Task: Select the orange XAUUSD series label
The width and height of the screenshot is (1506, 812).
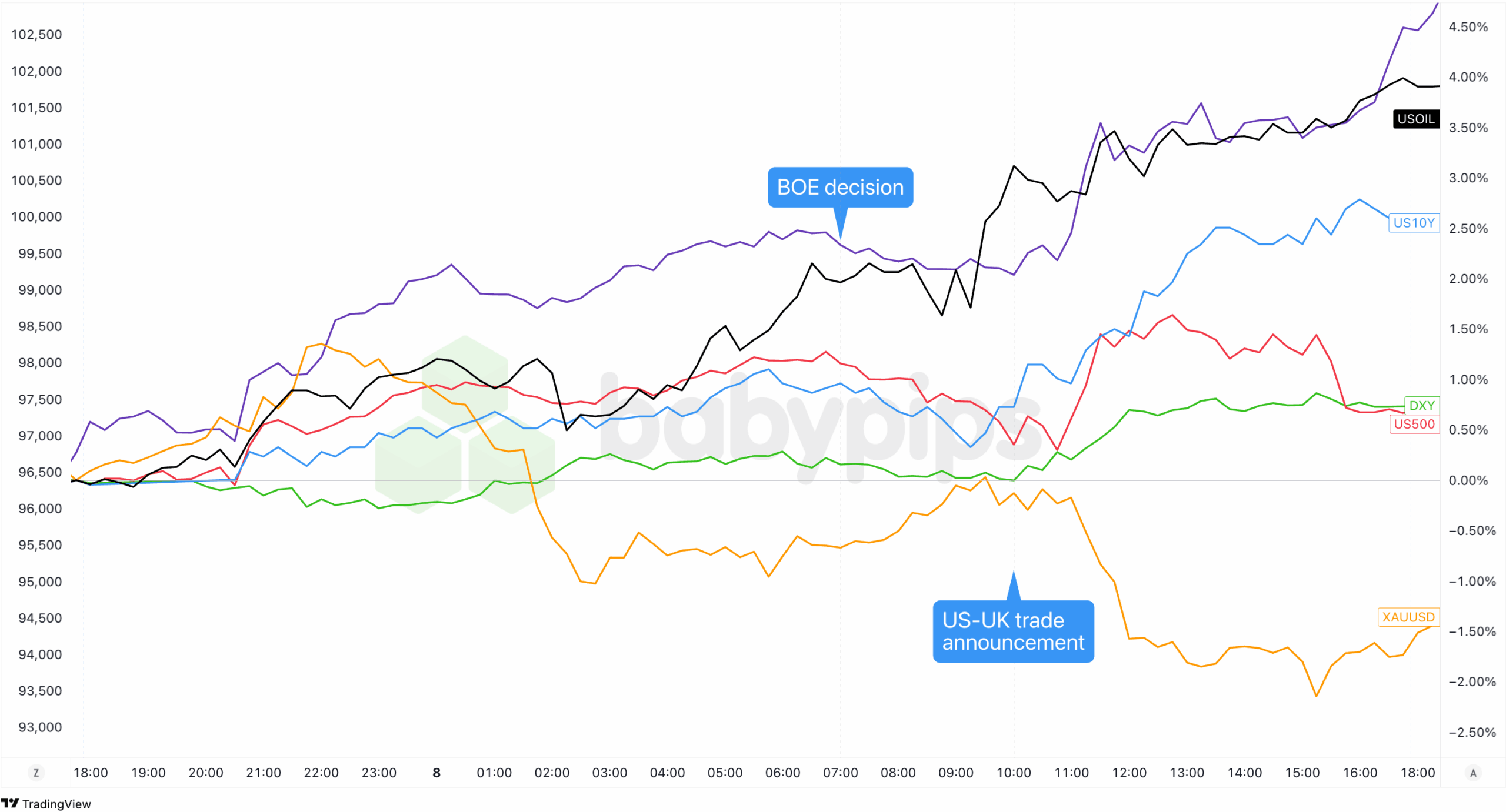Action: coord(1408,617)
